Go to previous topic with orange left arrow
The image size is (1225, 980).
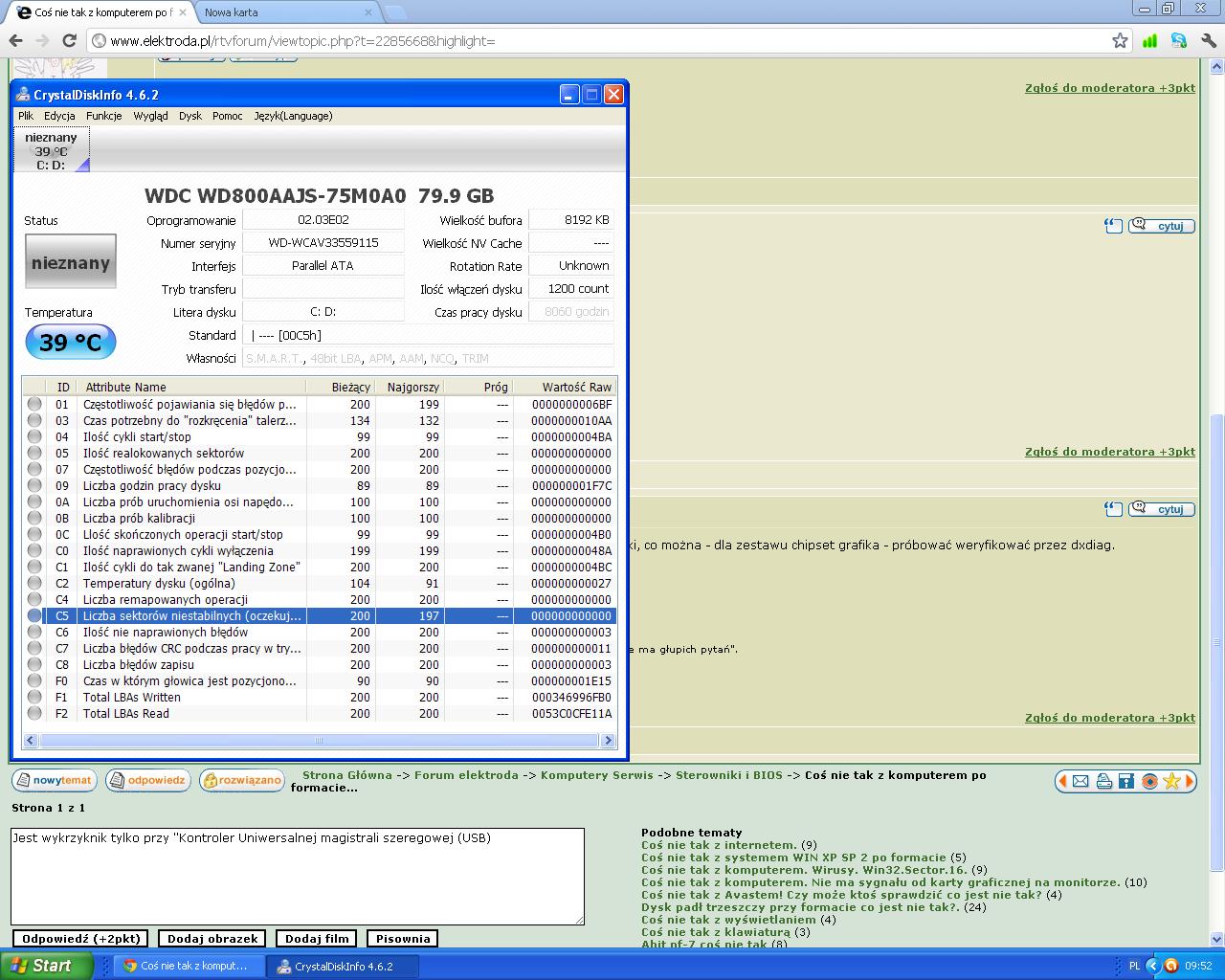[1061, 781]
